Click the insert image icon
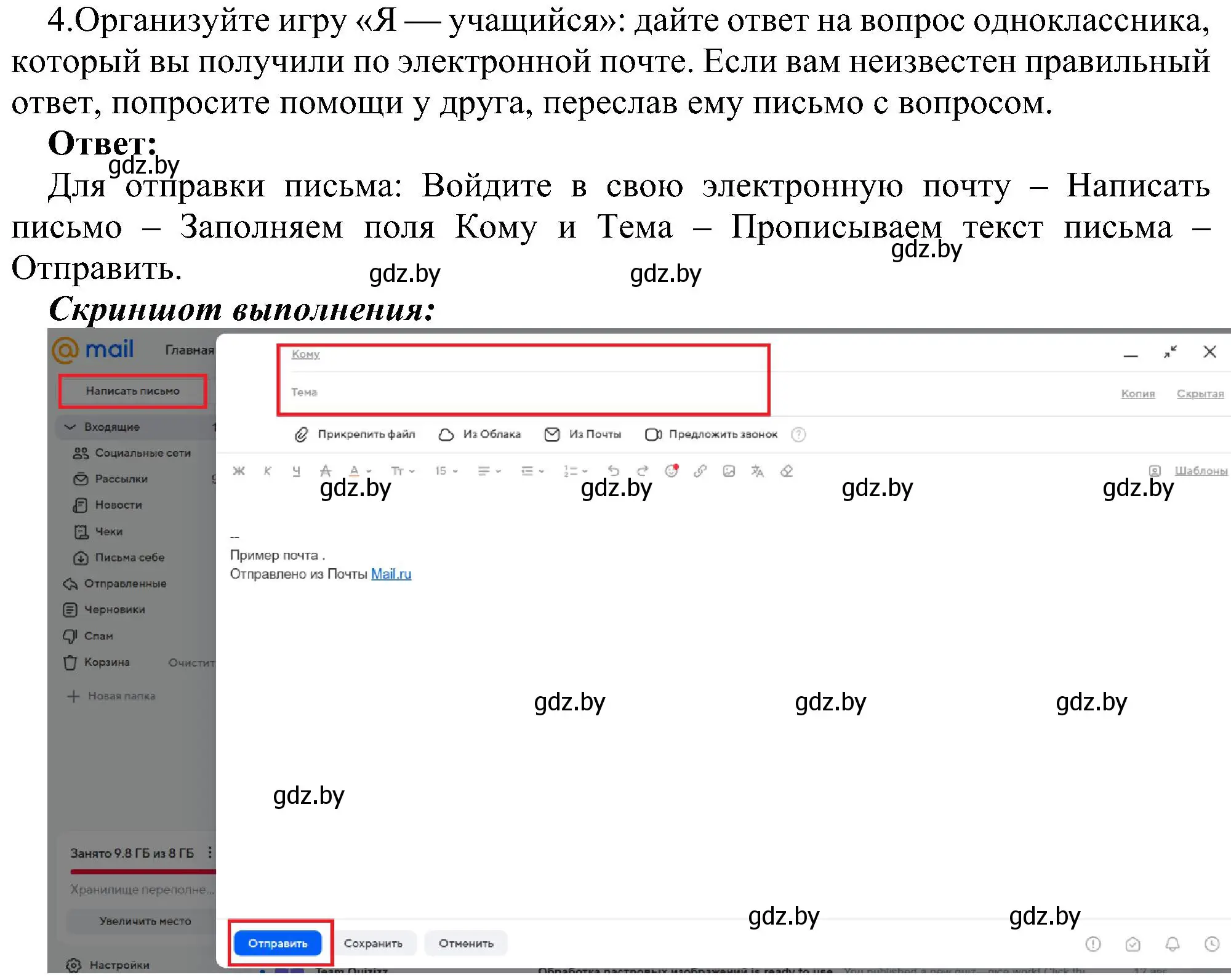1231x980 pixels. coord(729,471)
